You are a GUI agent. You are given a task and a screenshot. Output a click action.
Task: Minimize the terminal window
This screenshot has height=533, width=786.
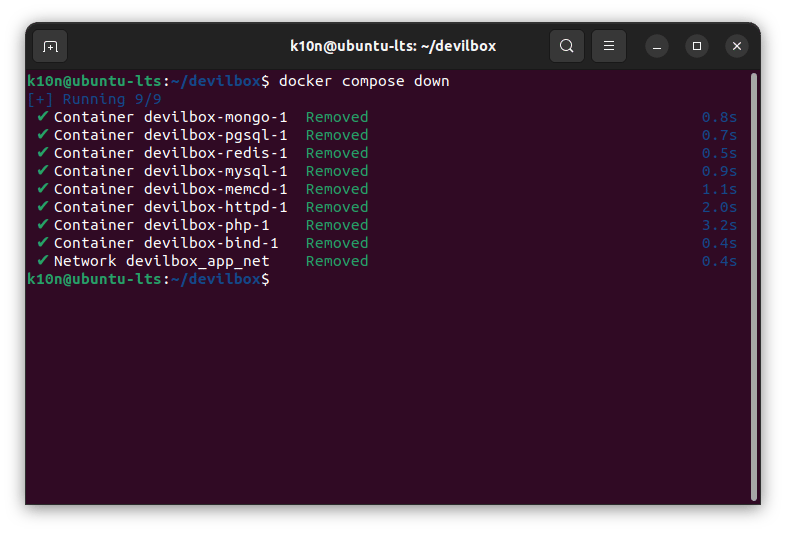(656, 46)
